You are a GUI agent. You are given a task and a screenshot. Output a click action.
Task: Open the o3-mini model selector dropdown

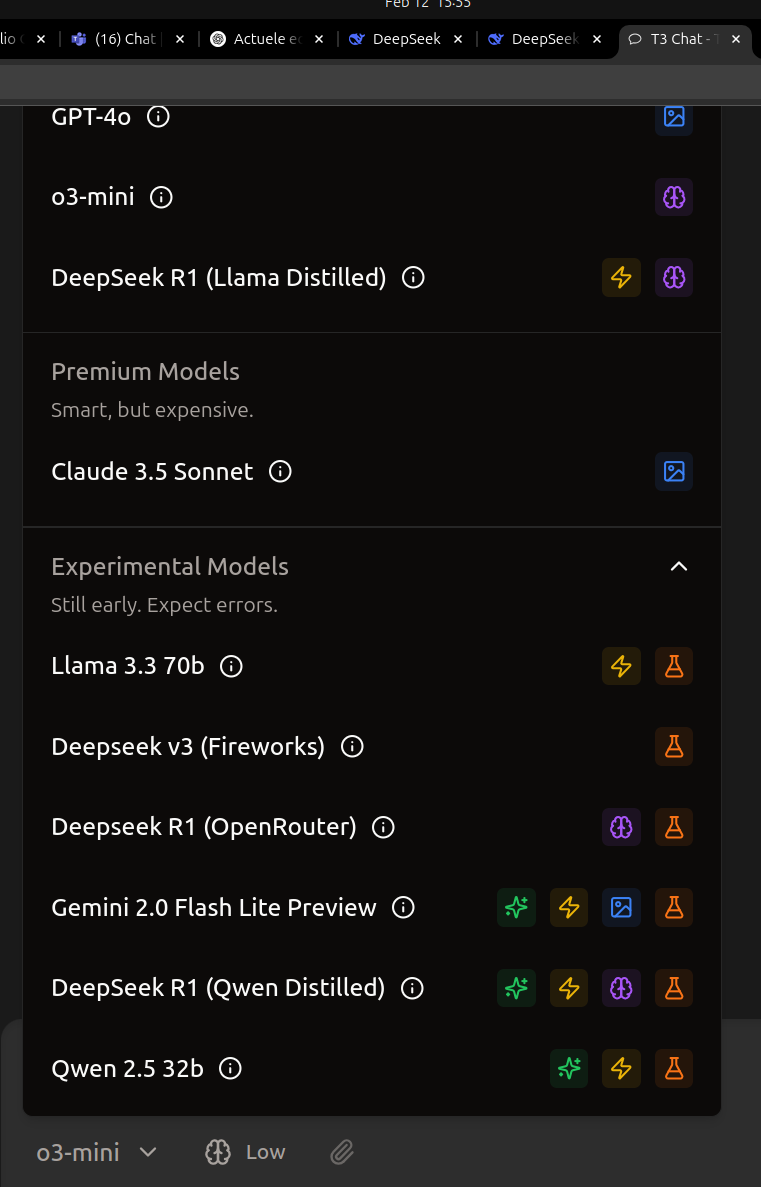tap(97, 1152)
